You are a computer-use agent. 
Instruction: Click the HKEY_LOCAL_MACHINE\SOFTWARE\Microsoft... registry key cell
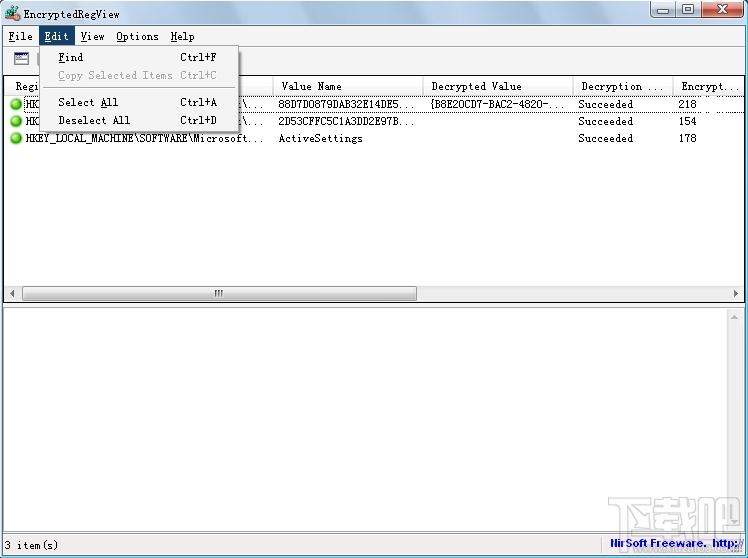point(145,138)
